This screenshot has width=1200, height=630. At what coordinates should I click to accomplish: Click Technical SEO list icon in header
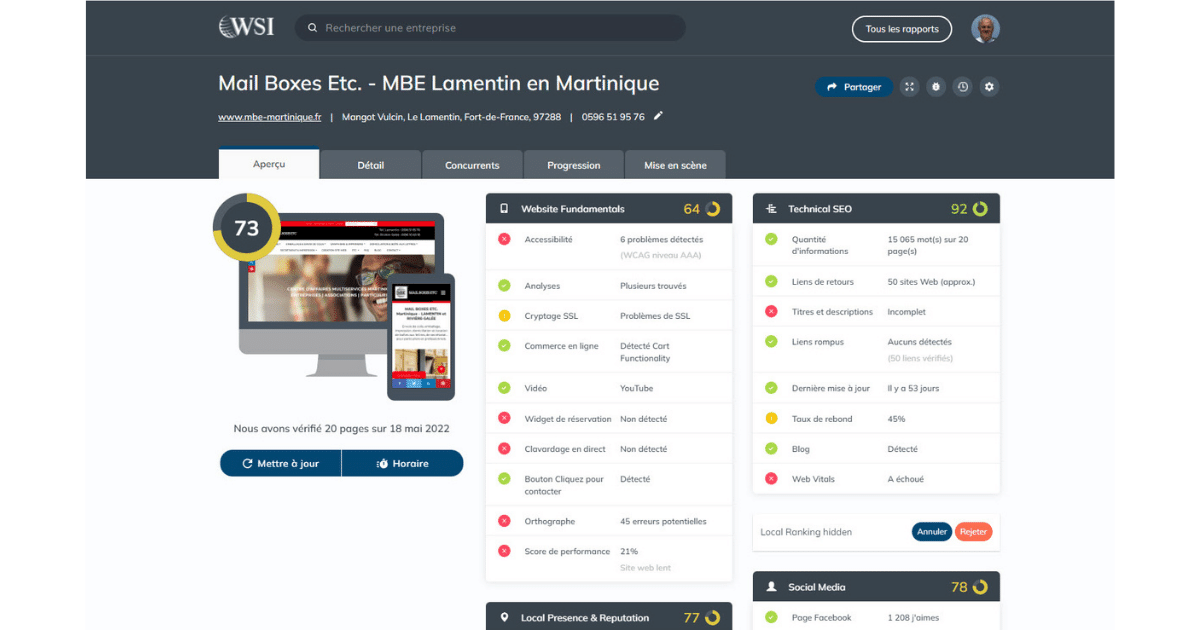tap(771, 209)
